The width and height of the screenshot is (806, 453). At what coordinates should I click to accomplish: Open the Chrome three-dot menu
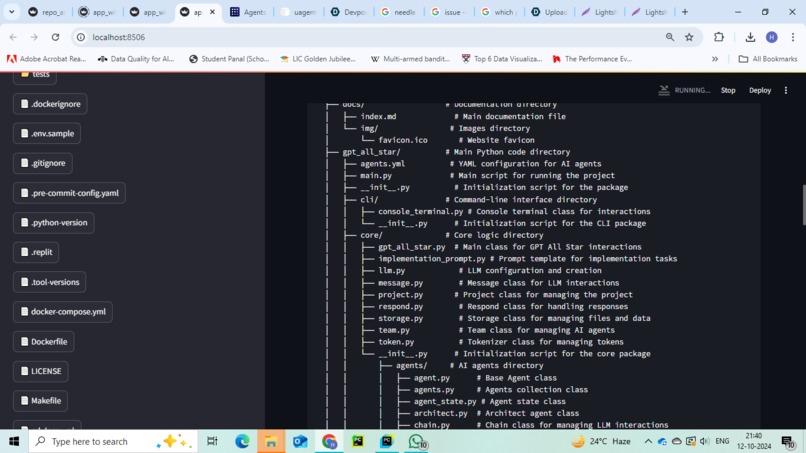tap(793, 37)
